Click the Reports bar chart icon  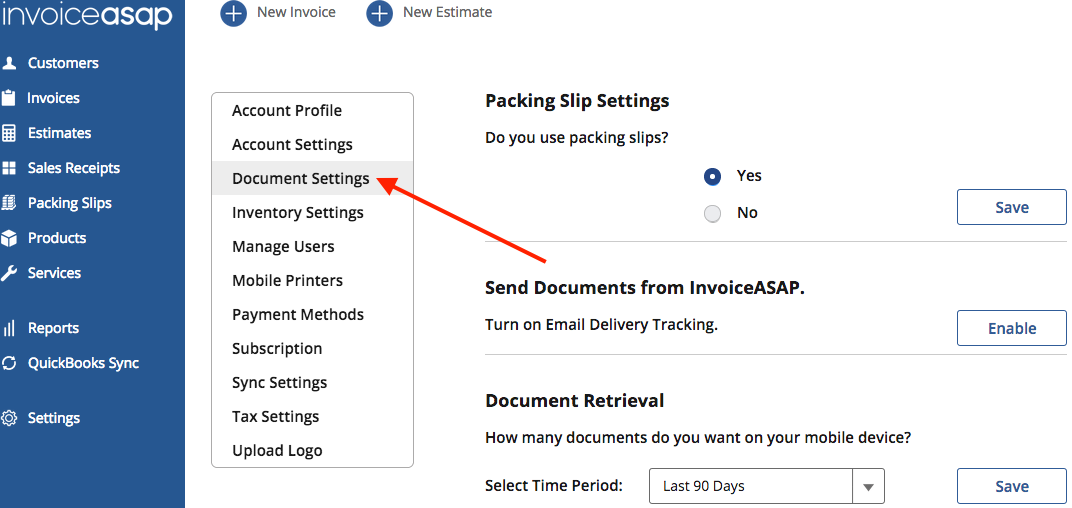pyautogui.click(x=9, y=328)
